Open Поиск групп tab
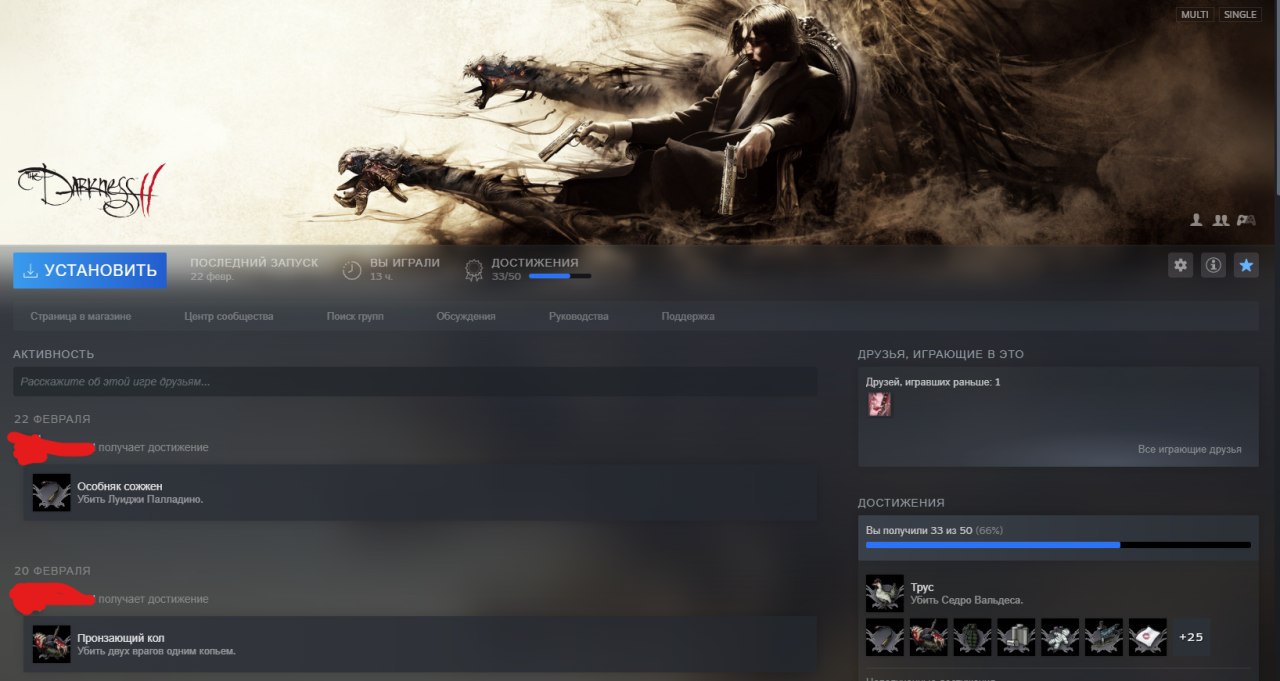1280x681 pixels. tap(355, 316)
